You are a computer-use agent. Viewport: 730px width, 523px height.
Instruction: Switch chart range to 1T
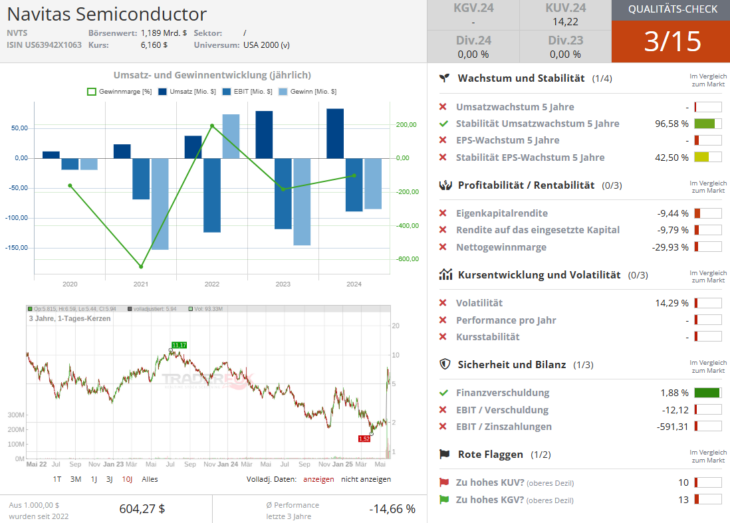(x=57, y=479)
